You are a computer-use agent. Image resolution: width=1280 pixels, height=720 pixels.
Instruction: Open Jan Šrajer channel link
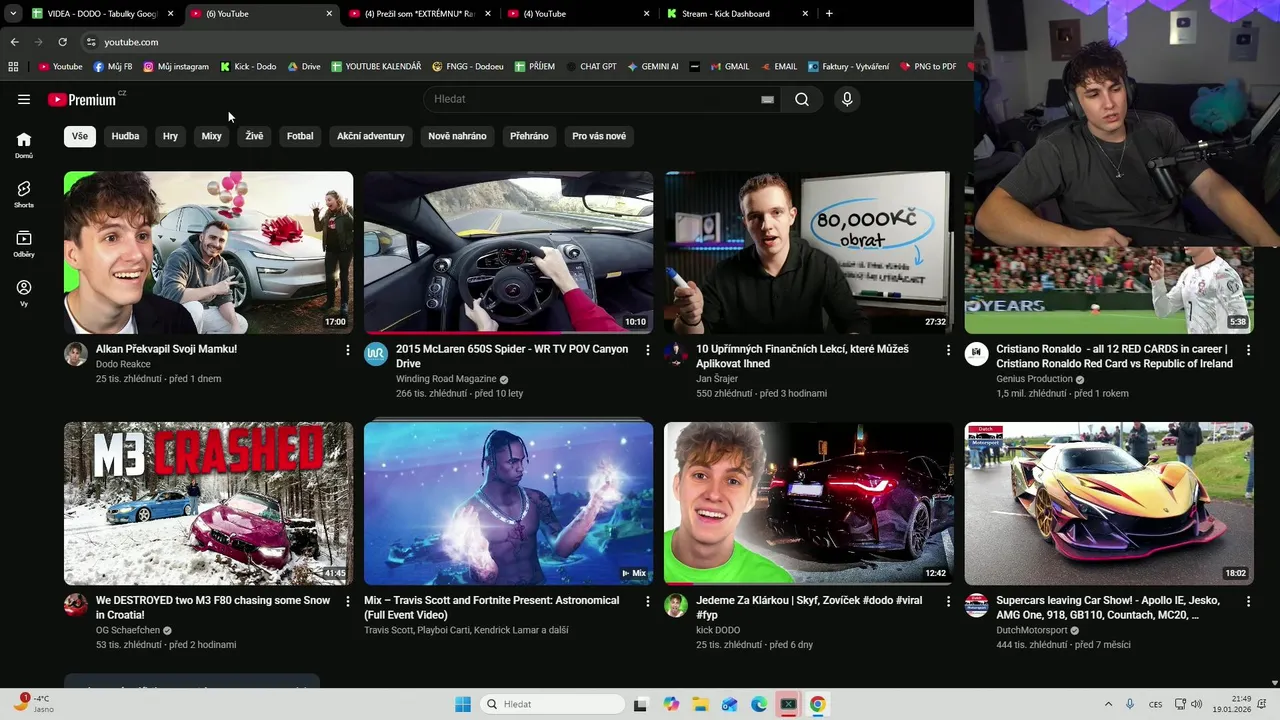pos(717,379)
